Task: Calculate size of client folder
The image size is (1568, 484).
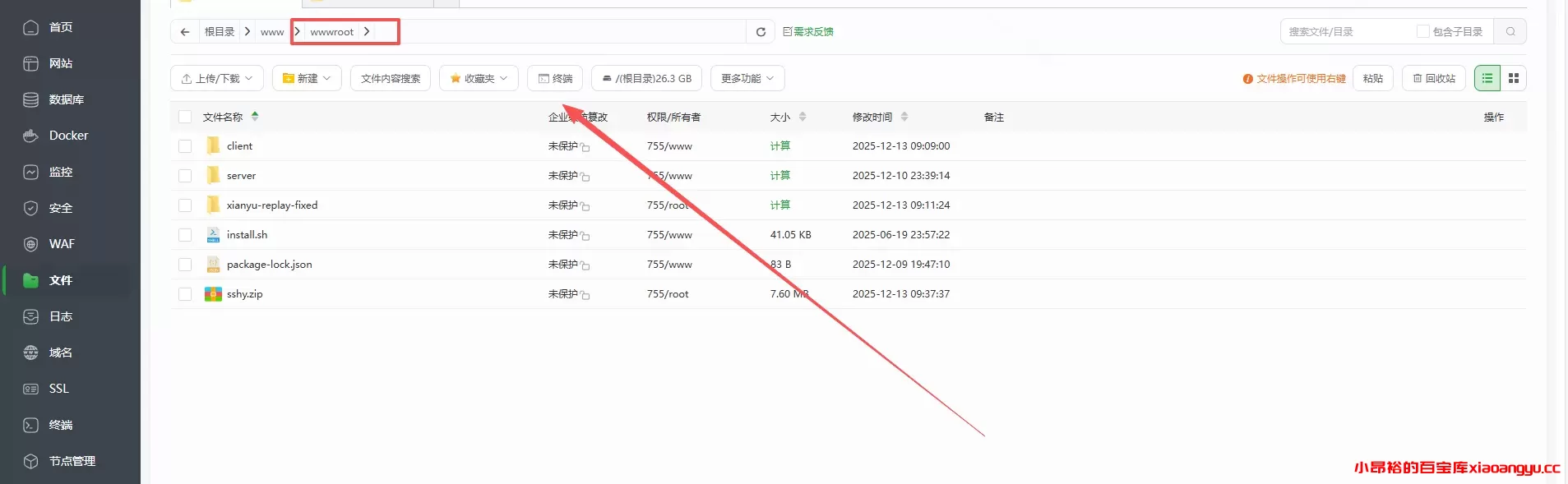Action: (780, 145)
